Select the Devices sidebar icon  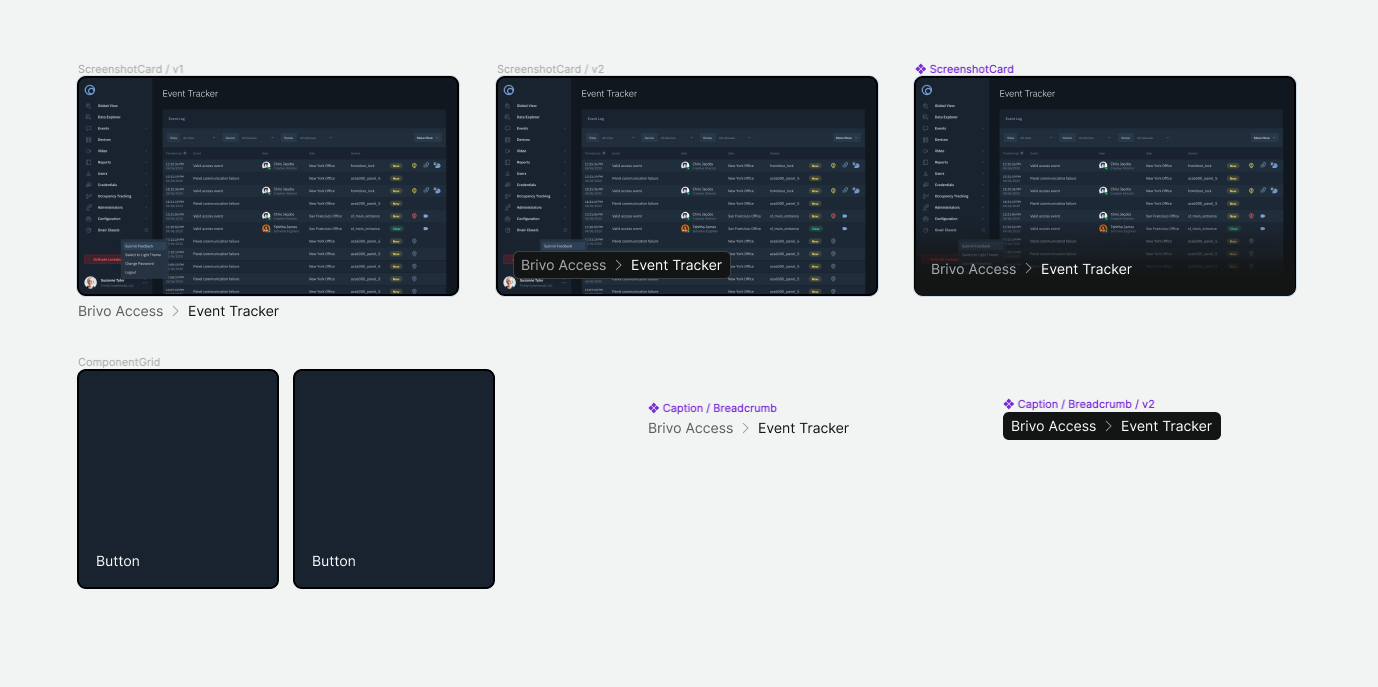point(88,140)
